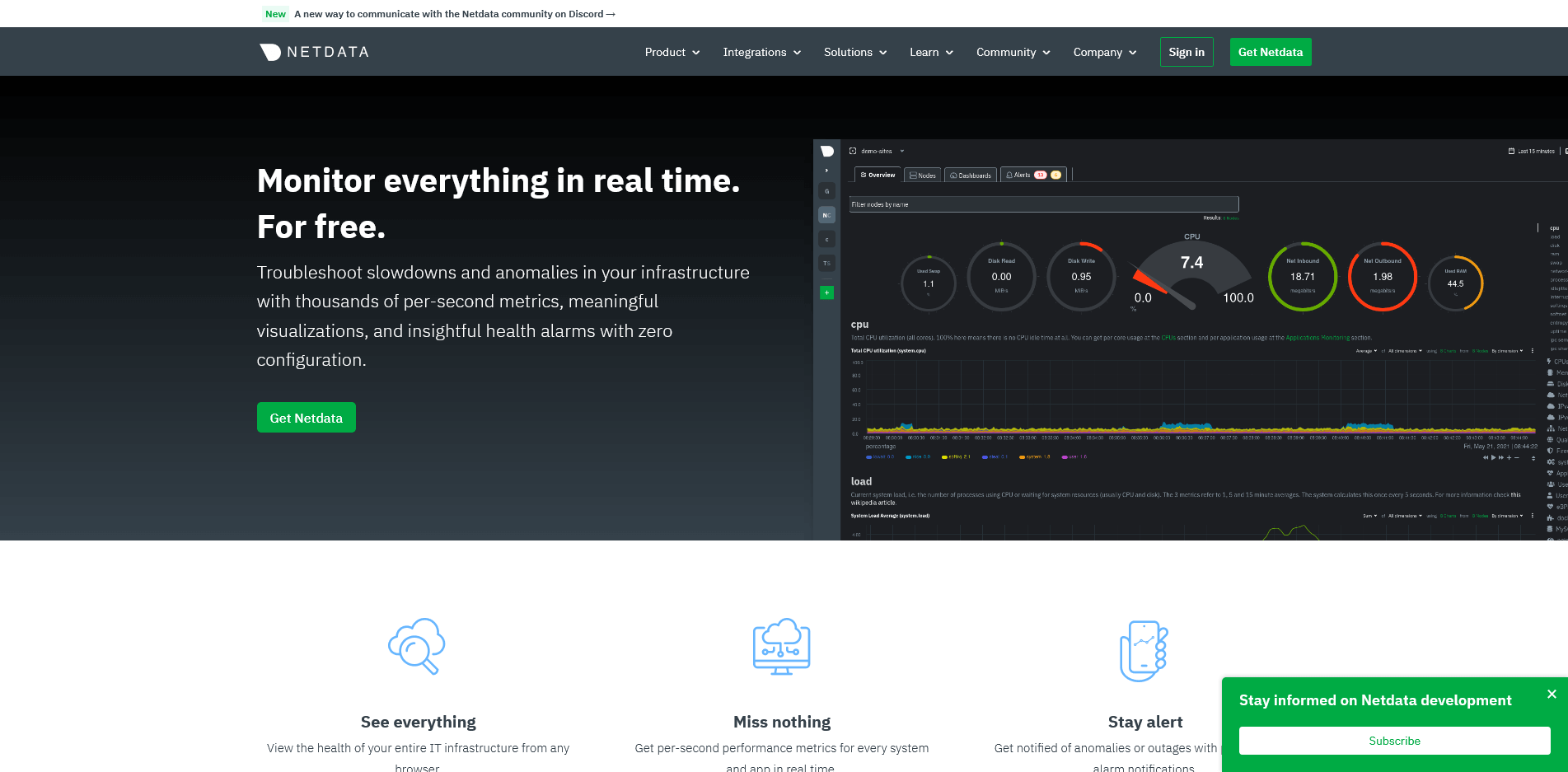
Task: Select the TS space in the dashboard sidebar
Action: pyautogui.click(x=826, y=263)
